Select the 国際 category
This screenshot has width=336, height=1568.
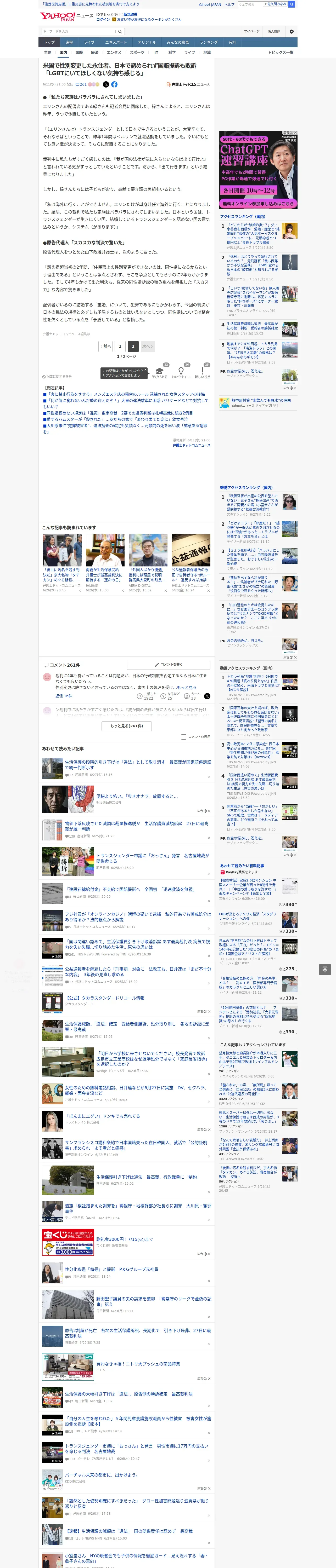(x=79, y=52)
